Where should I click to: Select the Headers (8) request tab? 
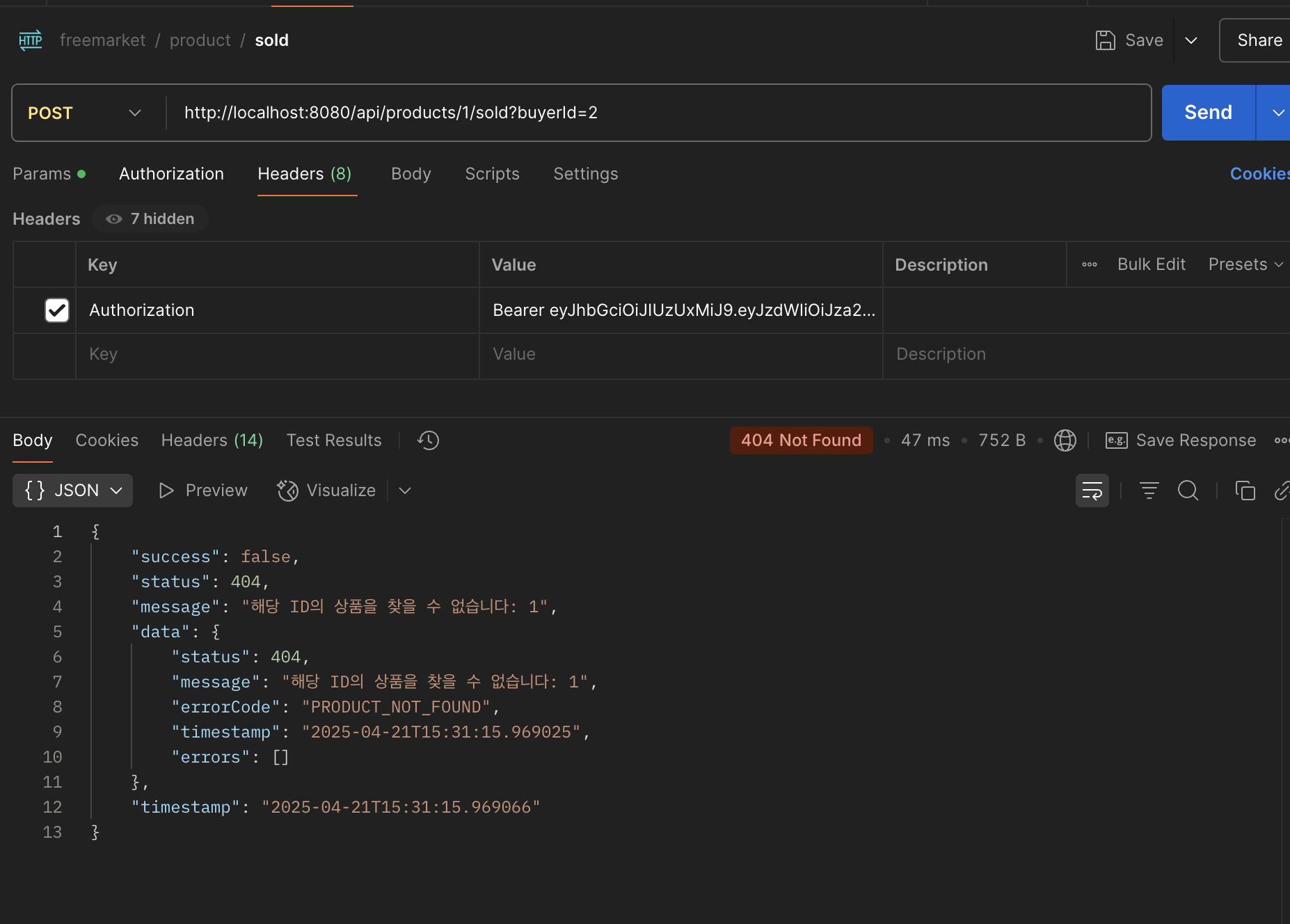tap(305, 174)
